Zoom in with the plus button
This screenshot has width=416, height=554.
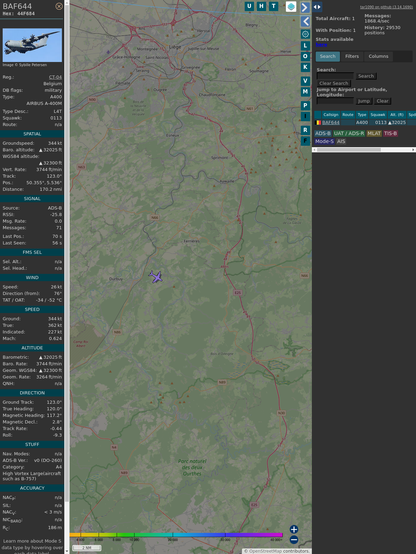294,529
